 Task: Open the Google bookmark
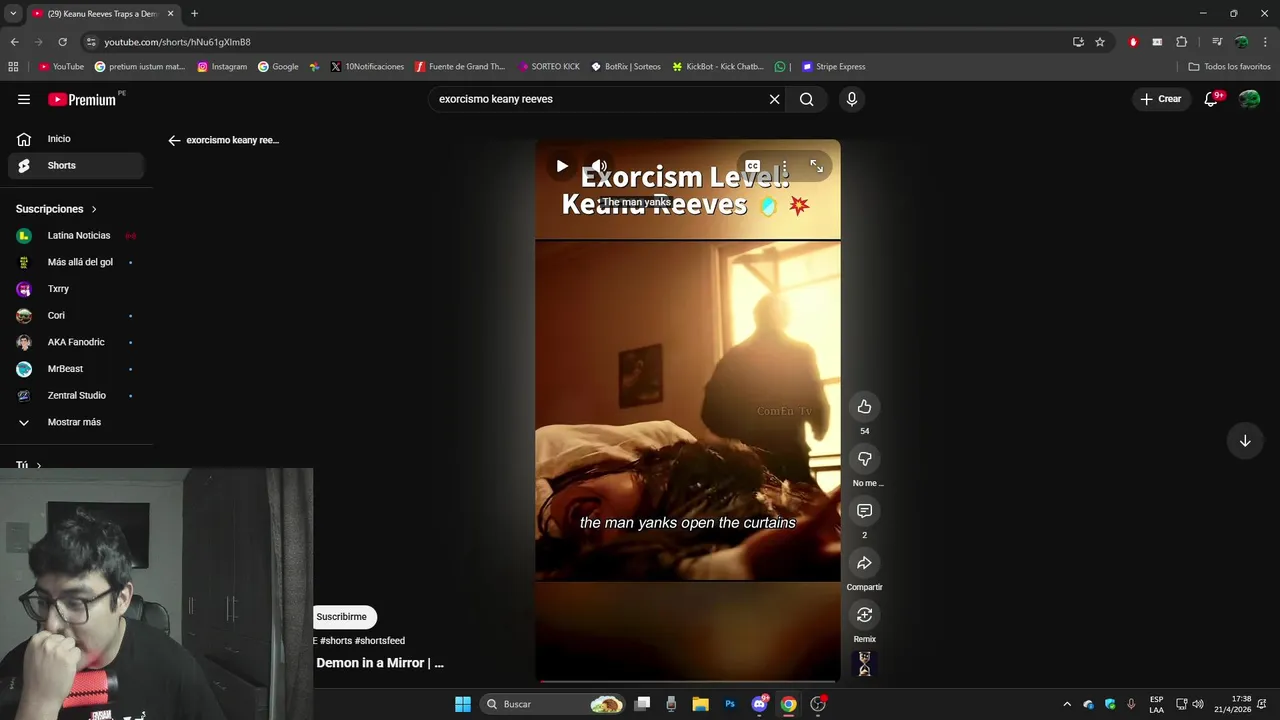(x=278, y=67)
